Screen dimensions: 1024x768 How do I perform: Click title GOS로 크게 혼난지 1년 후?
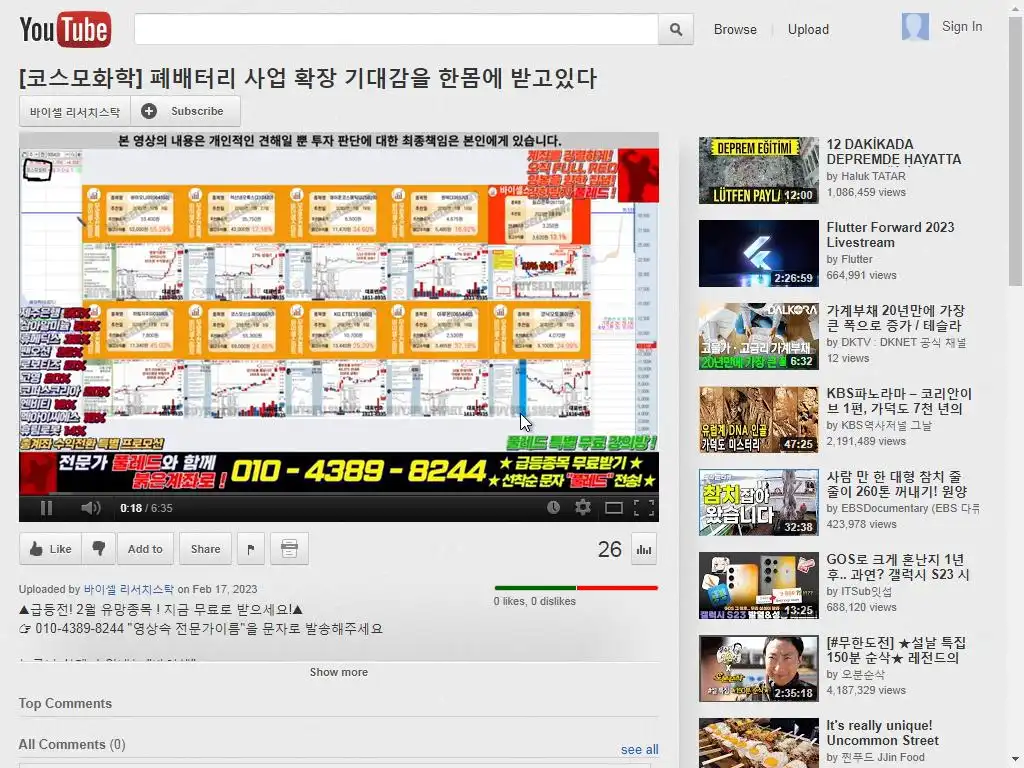898,566
